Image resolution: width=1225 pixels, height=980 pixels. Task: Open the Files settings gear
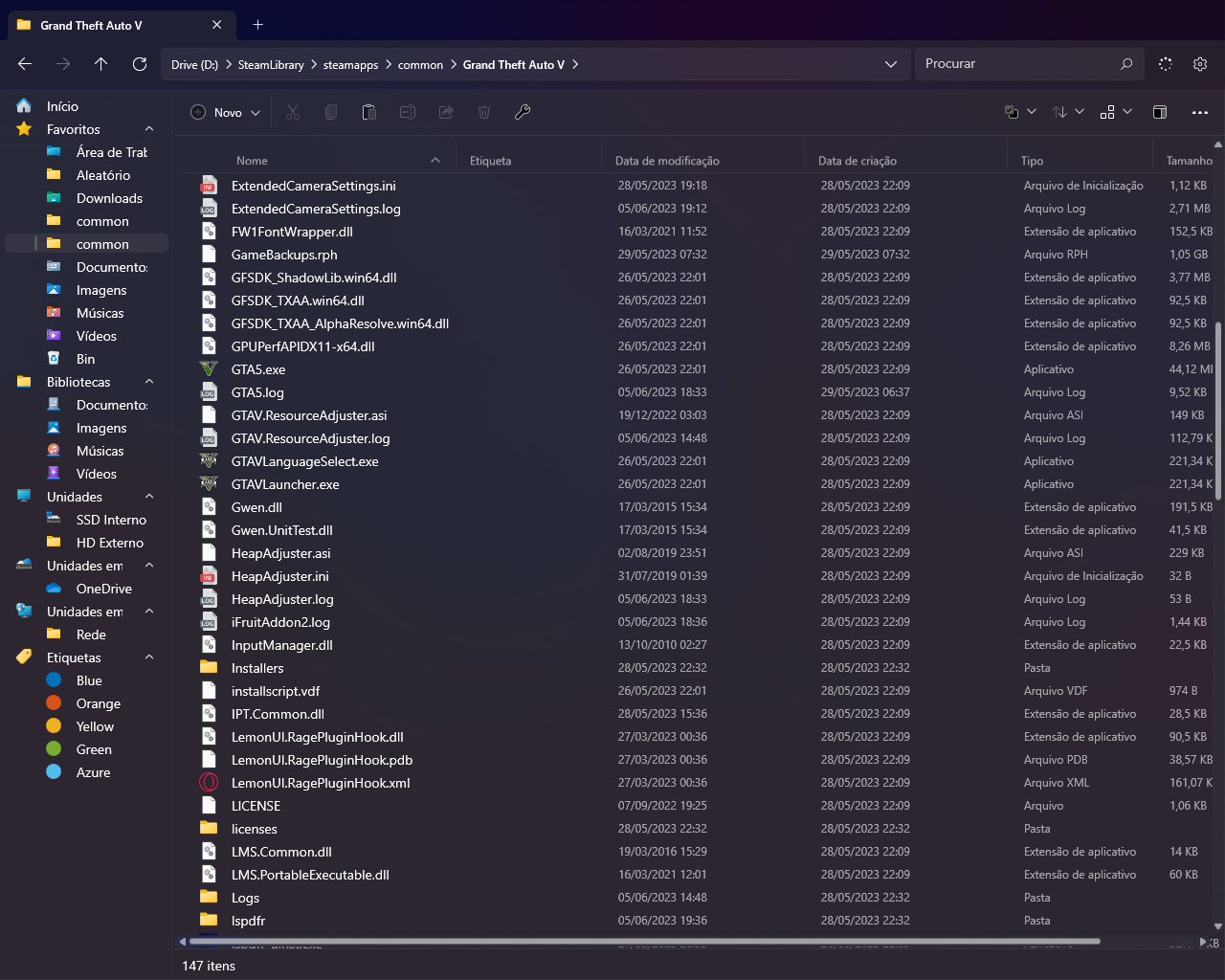pos(1200,64)
